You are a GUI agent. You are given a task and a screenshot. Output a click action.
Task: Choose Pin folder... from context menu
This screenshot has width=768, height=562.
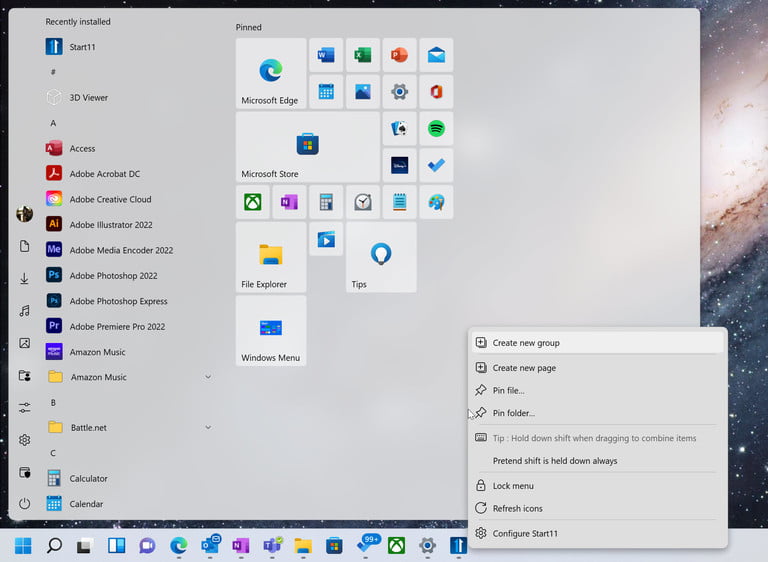tap(598, 413)
